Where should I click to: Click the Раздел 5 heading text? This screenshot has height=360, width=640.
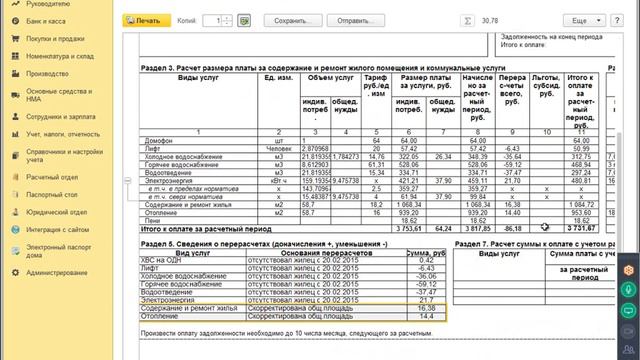coord(264,244)
